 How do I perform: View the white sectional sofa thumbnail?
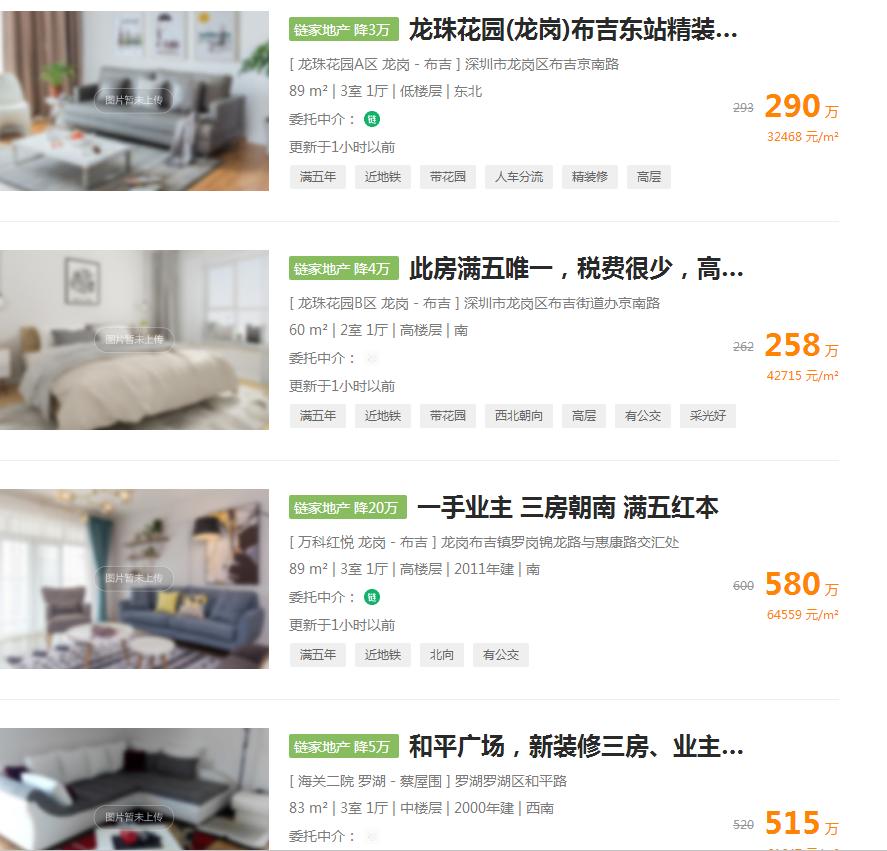134,789
